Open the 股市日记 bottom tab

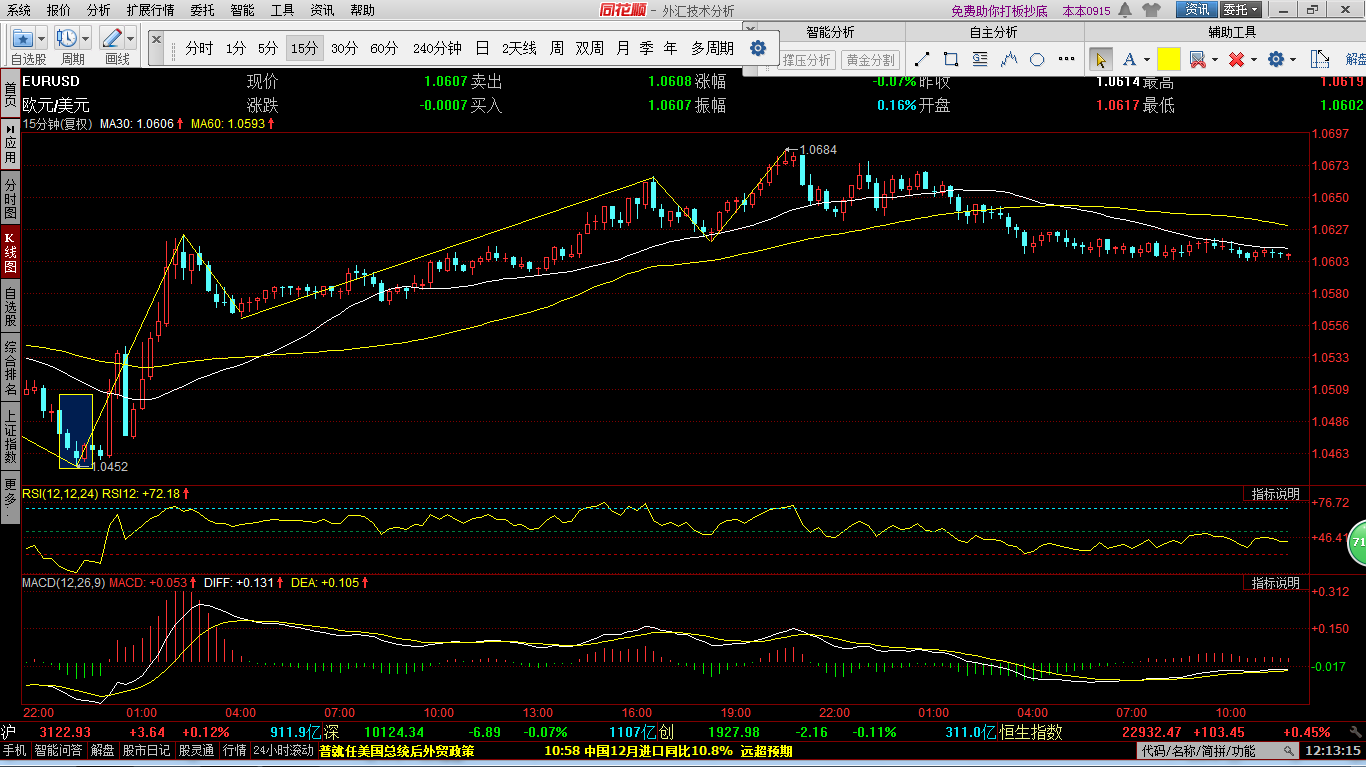pyautogui.click(x=147, y=751)
